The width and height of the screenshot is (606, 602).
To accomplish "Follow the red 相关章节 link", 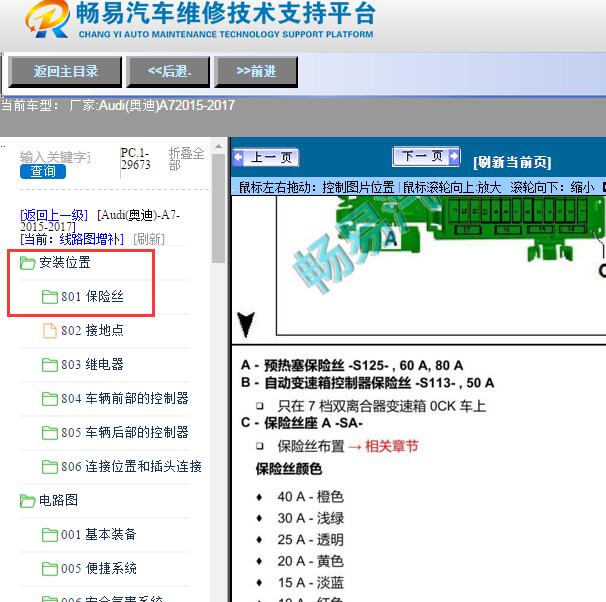I will pyautogui.click(x=392, y=447).
